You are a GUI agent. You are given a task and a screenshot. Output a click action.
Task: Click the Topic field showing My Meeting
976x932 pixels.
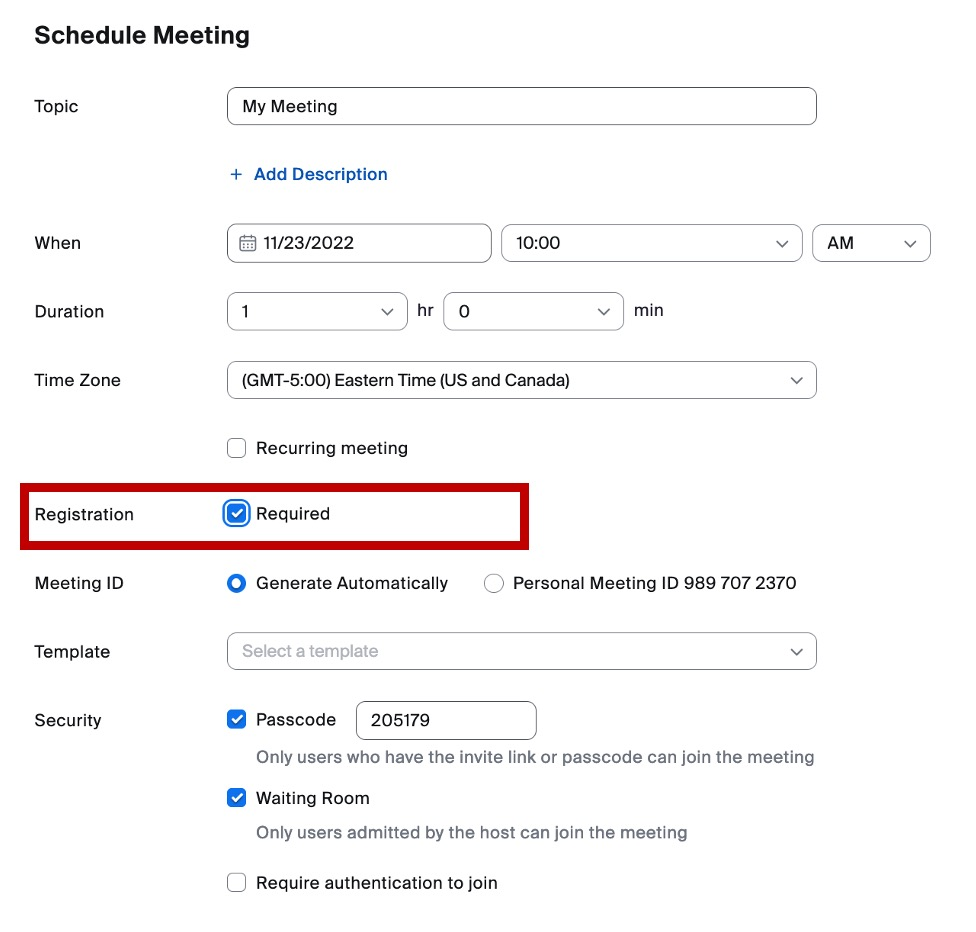tap(520, 106)
